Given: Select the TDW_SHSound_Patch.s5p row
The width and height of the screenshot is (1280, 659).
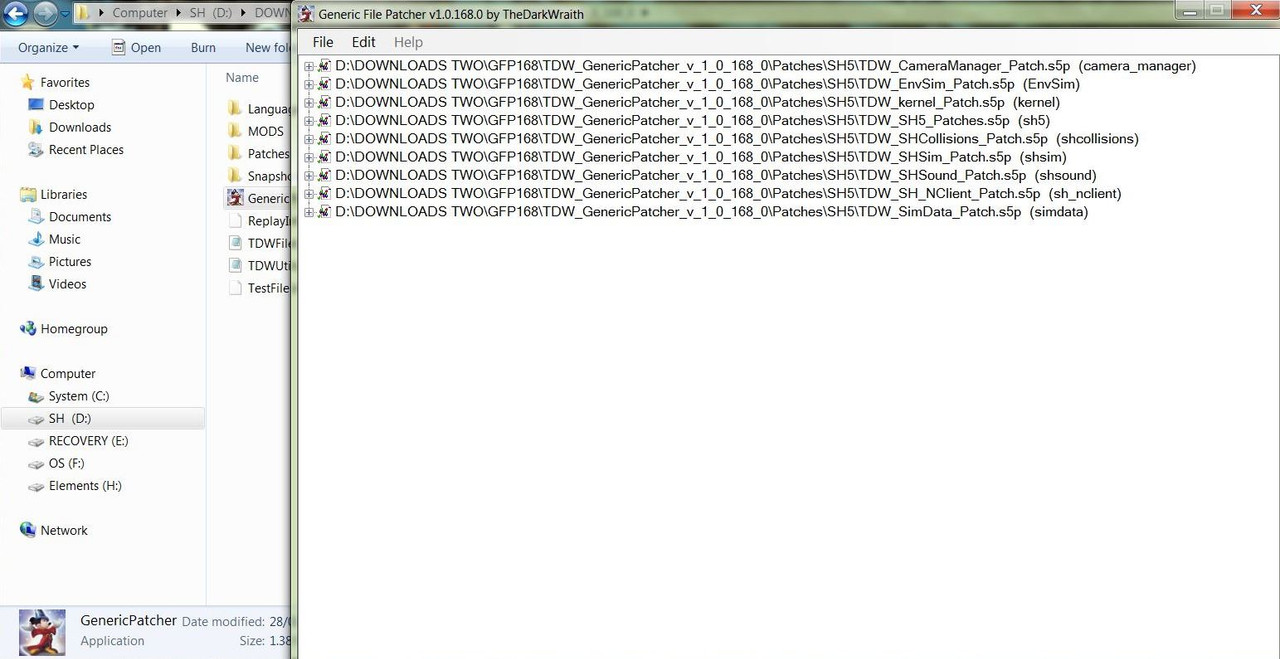Looking at the screenshot, I should click(x=715, y=175).
